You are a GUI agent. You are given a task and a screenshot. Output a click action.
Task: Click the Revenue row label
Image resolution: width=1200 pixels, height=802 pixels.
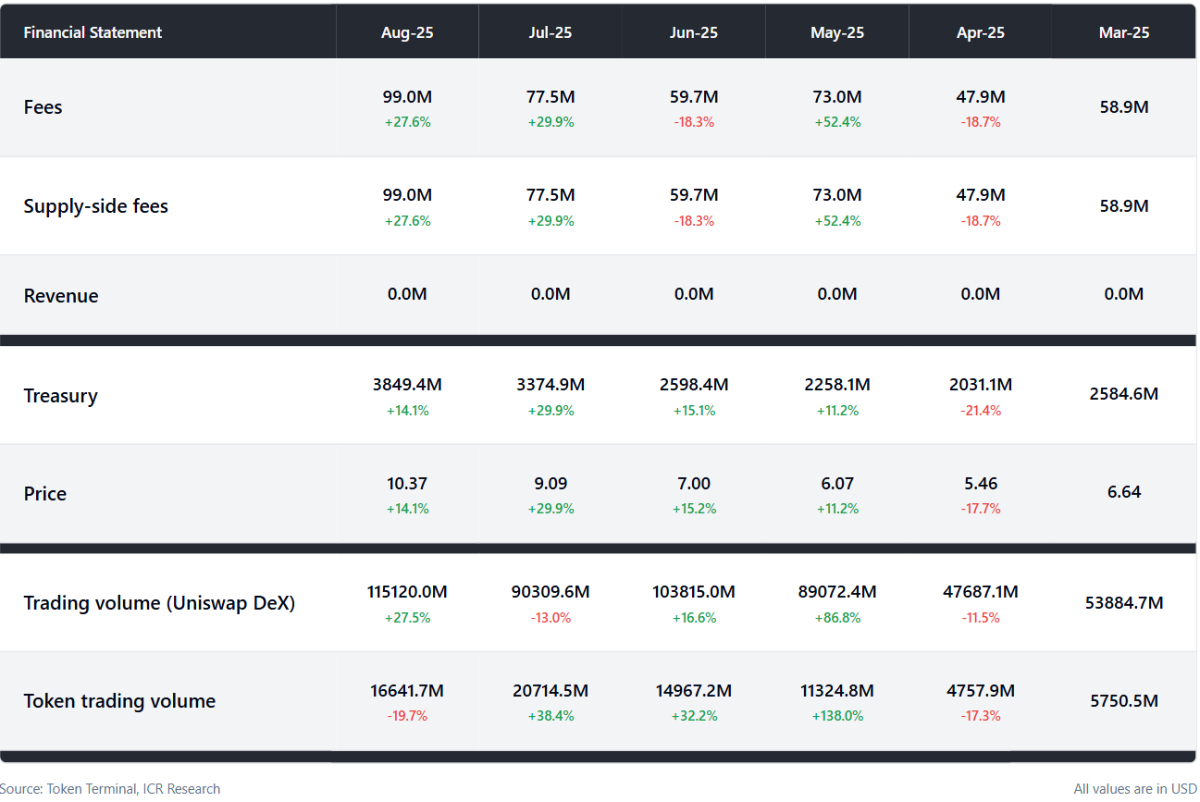point(61,296)
